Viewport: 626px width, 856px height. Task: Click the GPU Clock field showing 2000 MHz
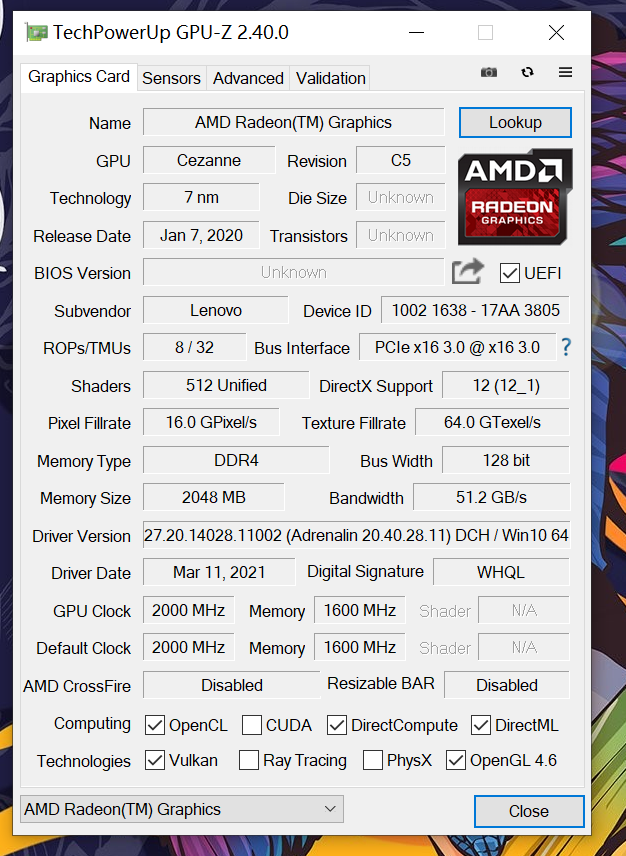tap(188, 610)
